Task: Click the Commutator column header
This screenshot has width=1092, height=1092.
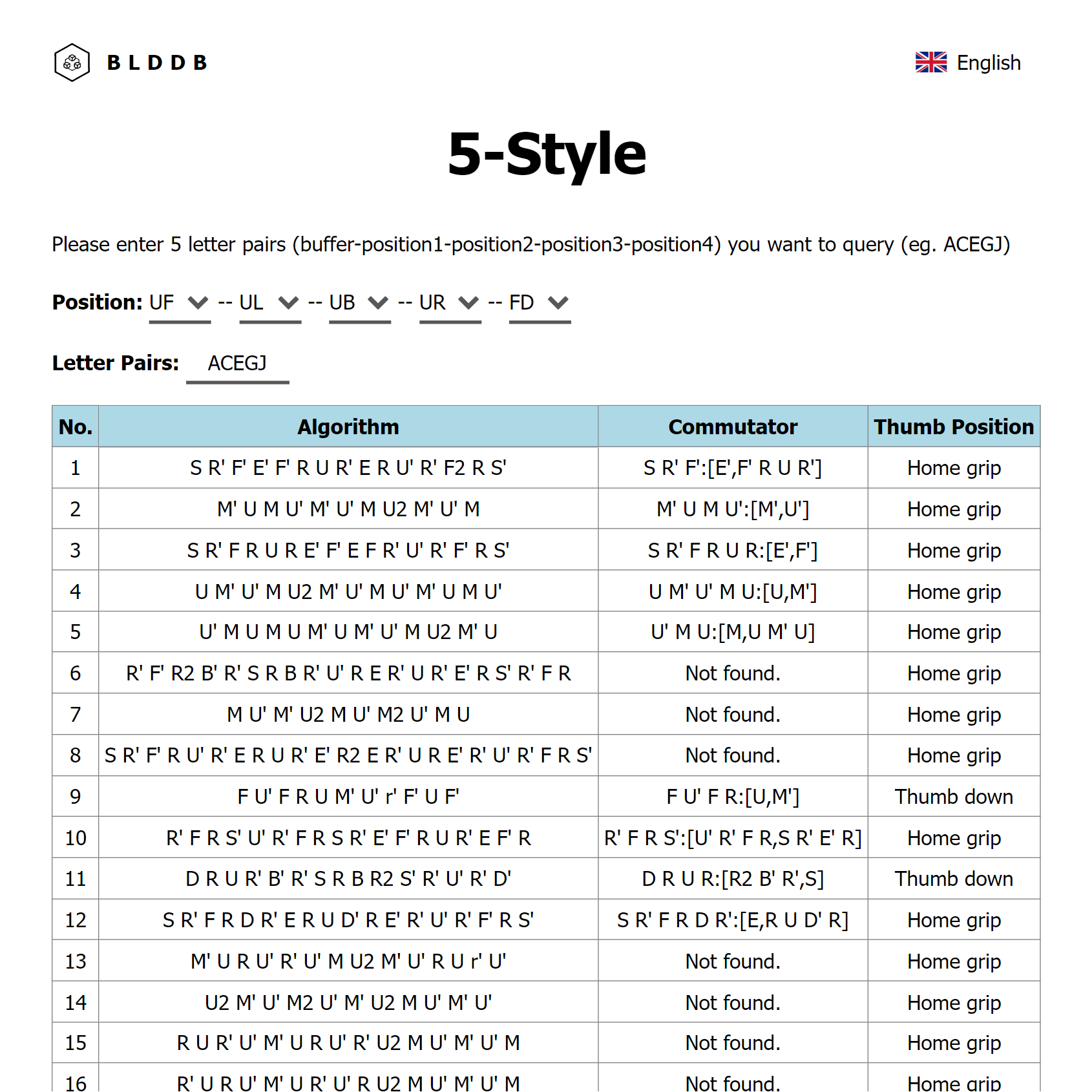Action: click(x=732, y=427)
